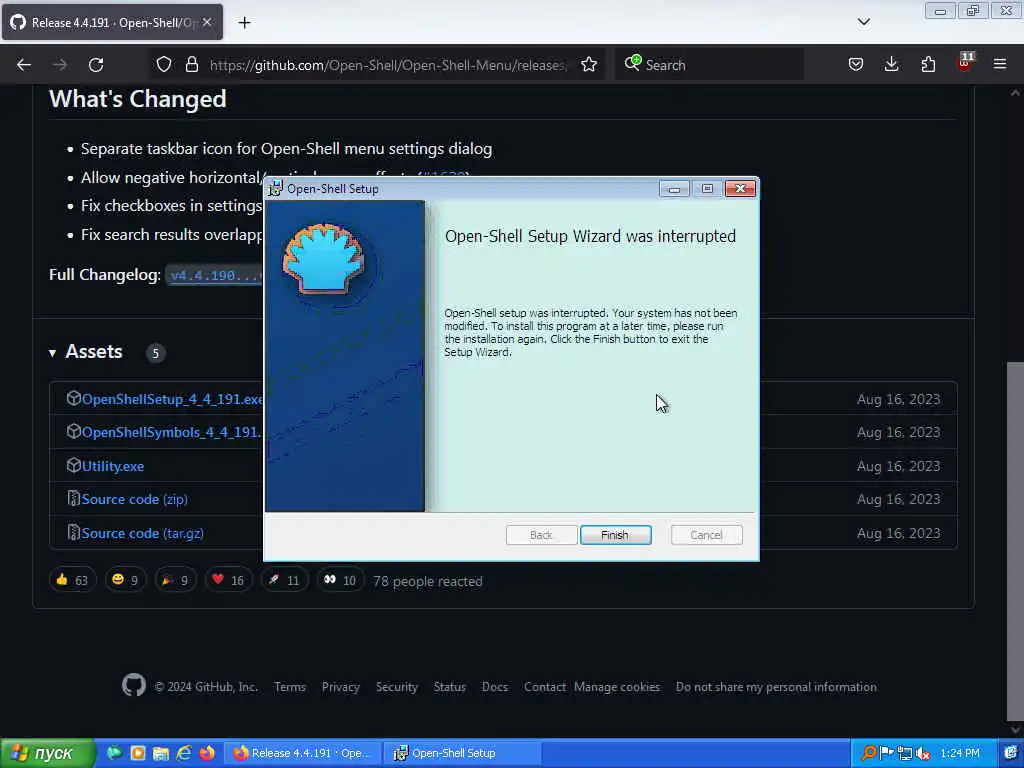This screenshot has width=1024, height=768.
Task: Click the padlock site security icon
Action: (x=191, y=64)
